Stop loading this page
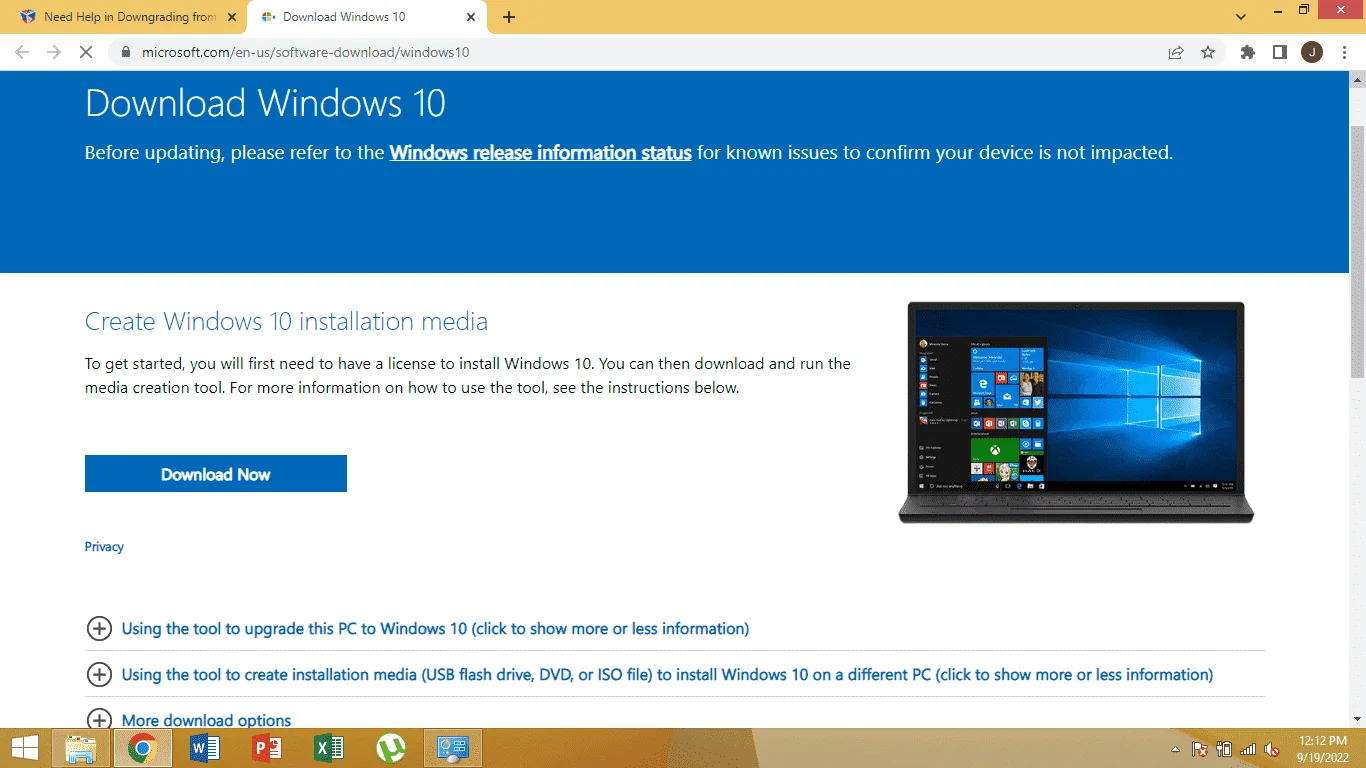The width and height of the screenshot is (1366, 768). 86,52
